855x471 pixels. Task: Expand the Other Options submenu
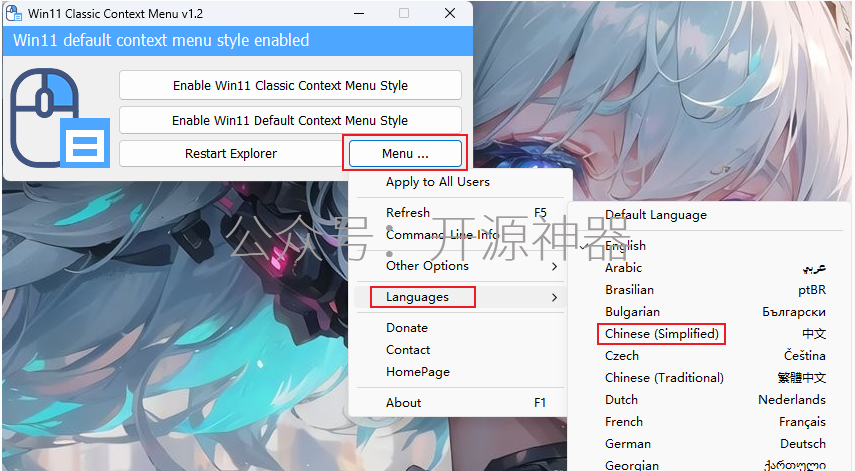click(460, 266)
